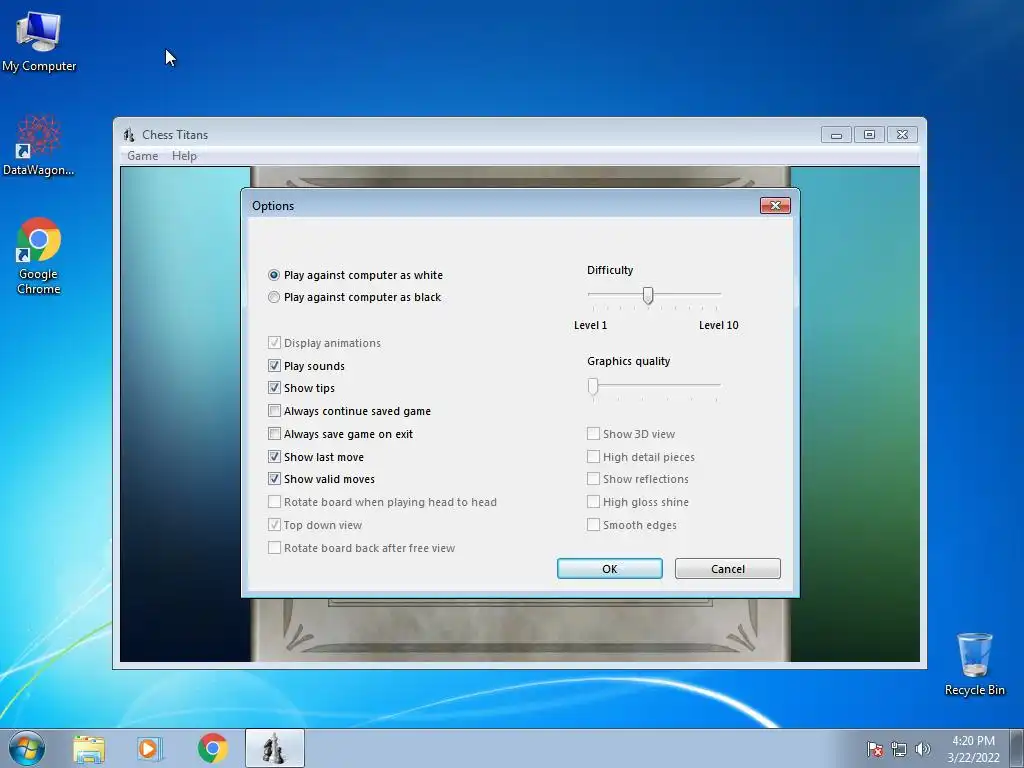
Task: Click the Difficulty slider thumb
Action: 648,295
